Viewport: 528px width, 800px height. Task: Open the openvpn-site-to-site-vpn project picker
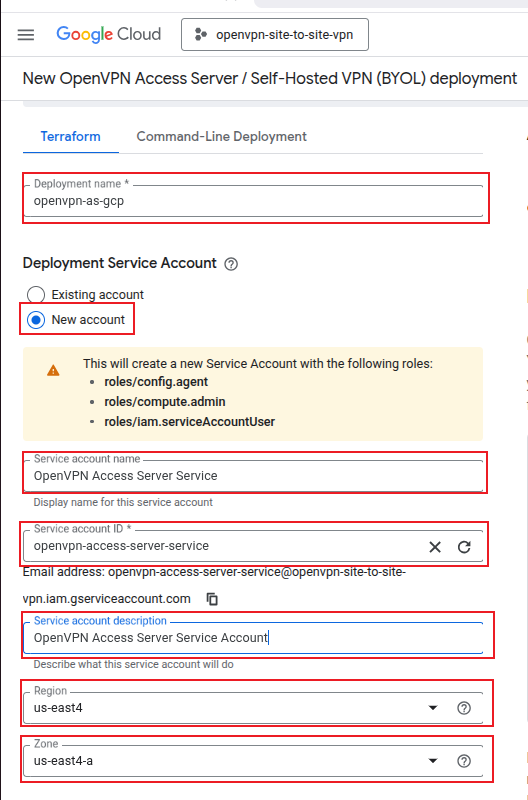click(275, 35)
